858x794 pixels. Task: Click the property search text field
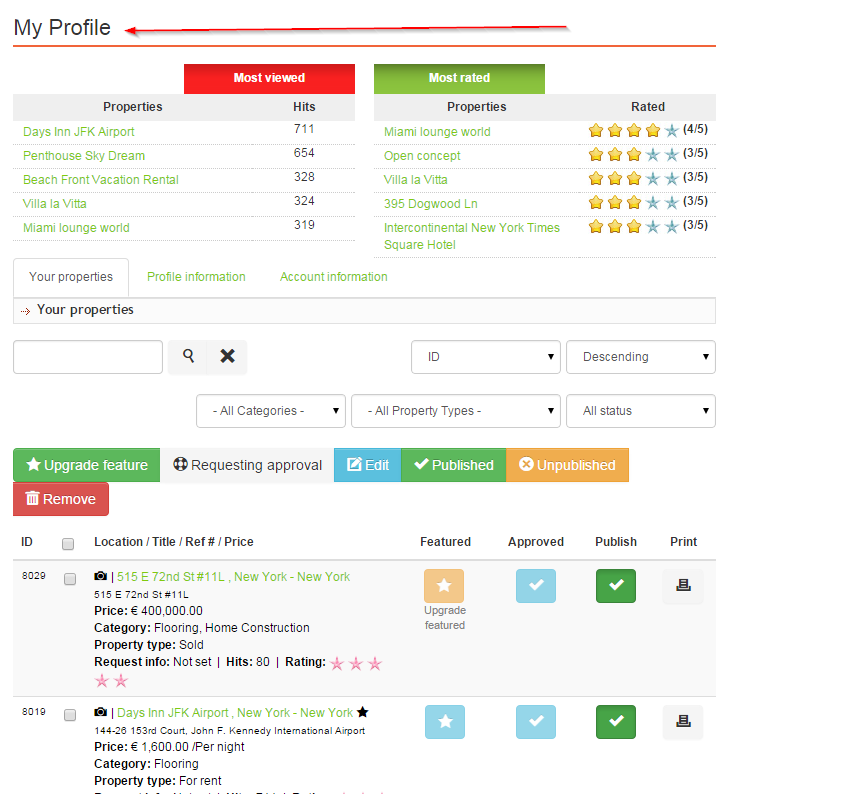pyautogui.click(x=88, y=357)
